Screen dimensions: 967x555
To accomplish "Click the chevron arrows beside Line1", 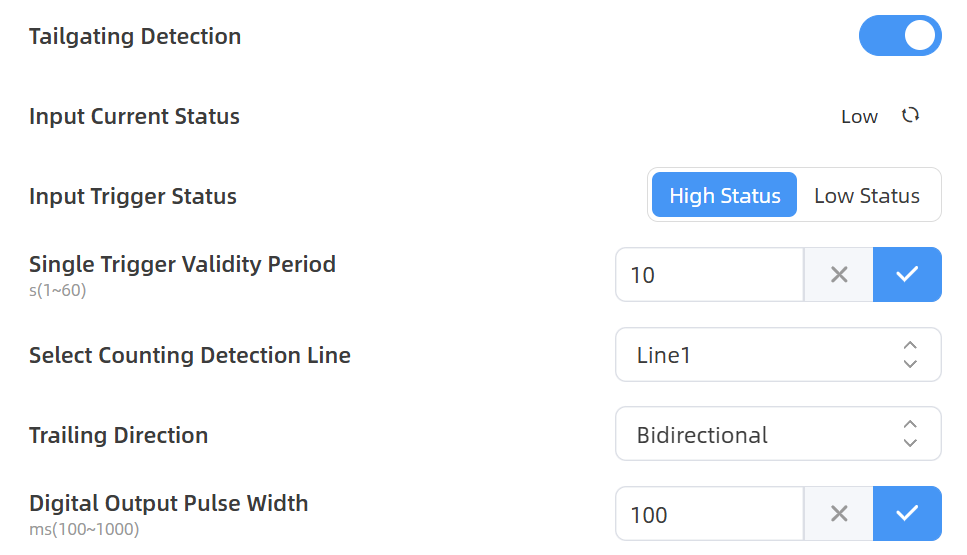I will 910,355.
